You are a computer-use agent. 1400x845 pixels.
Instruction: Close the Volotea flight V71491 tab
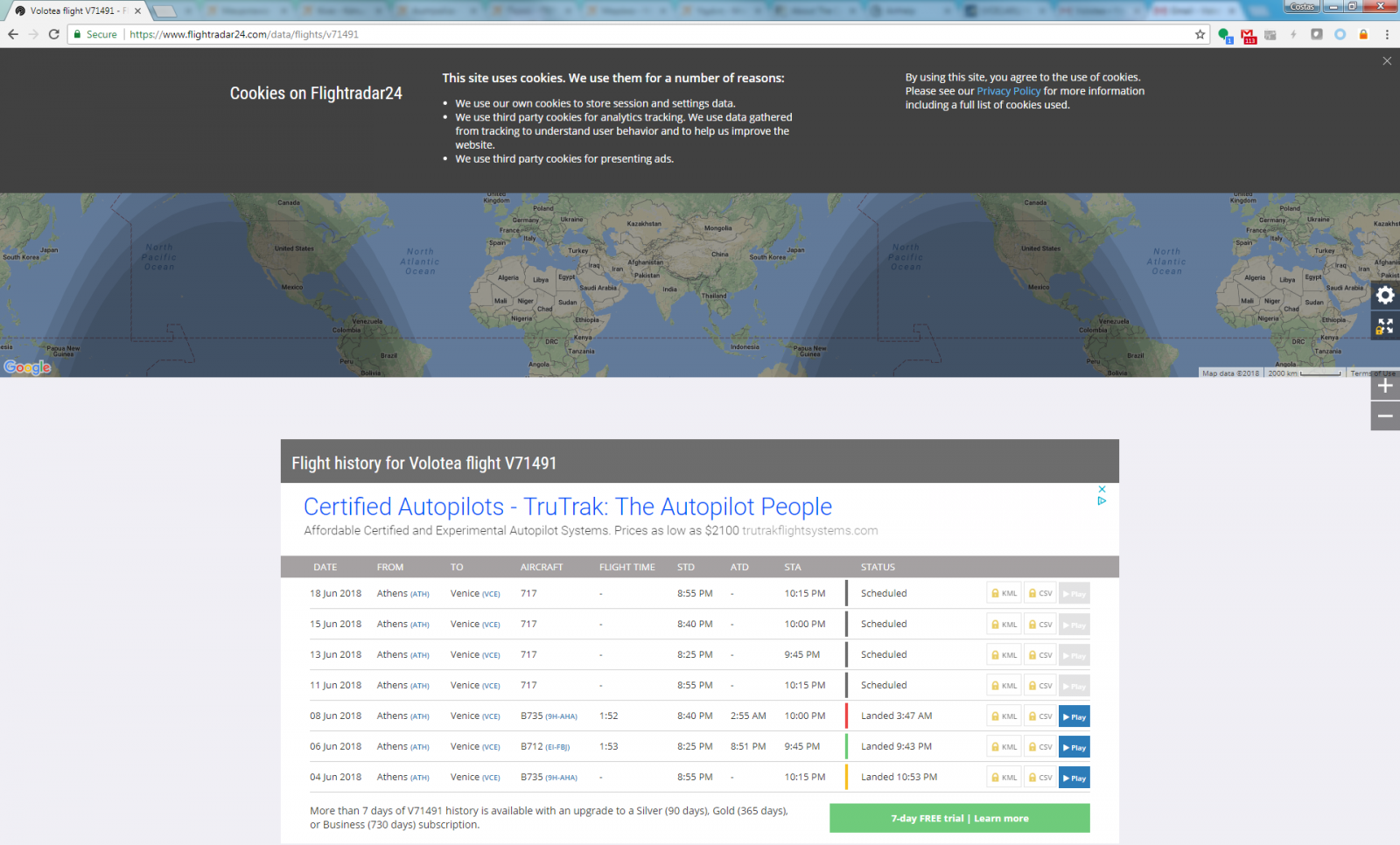click(137, 11)
